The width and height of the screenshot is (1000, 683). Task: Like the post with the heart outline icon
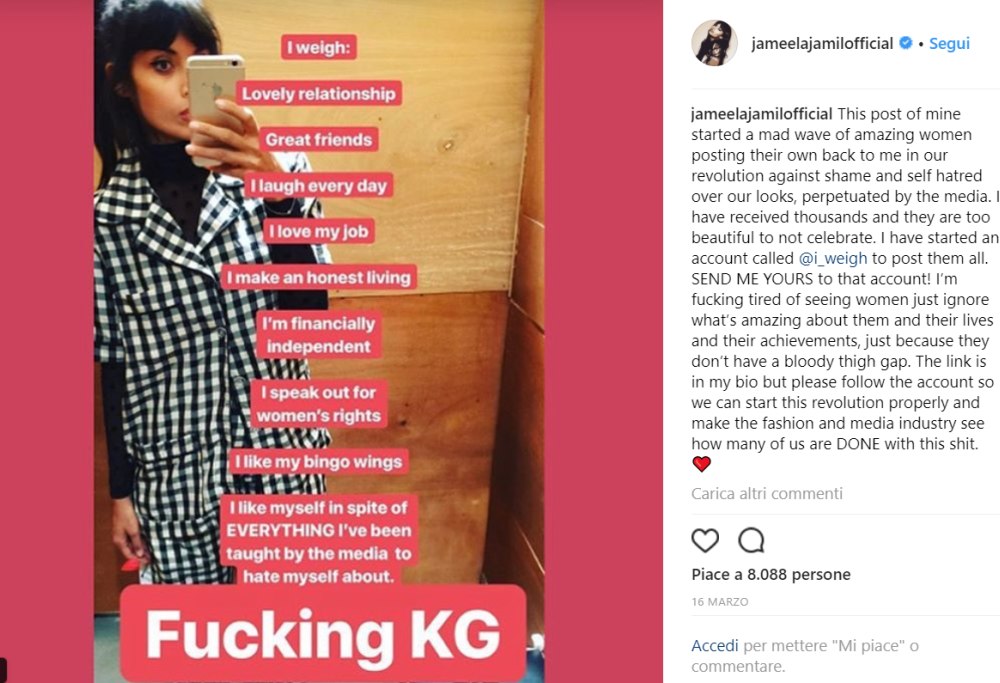coord(705,540)
